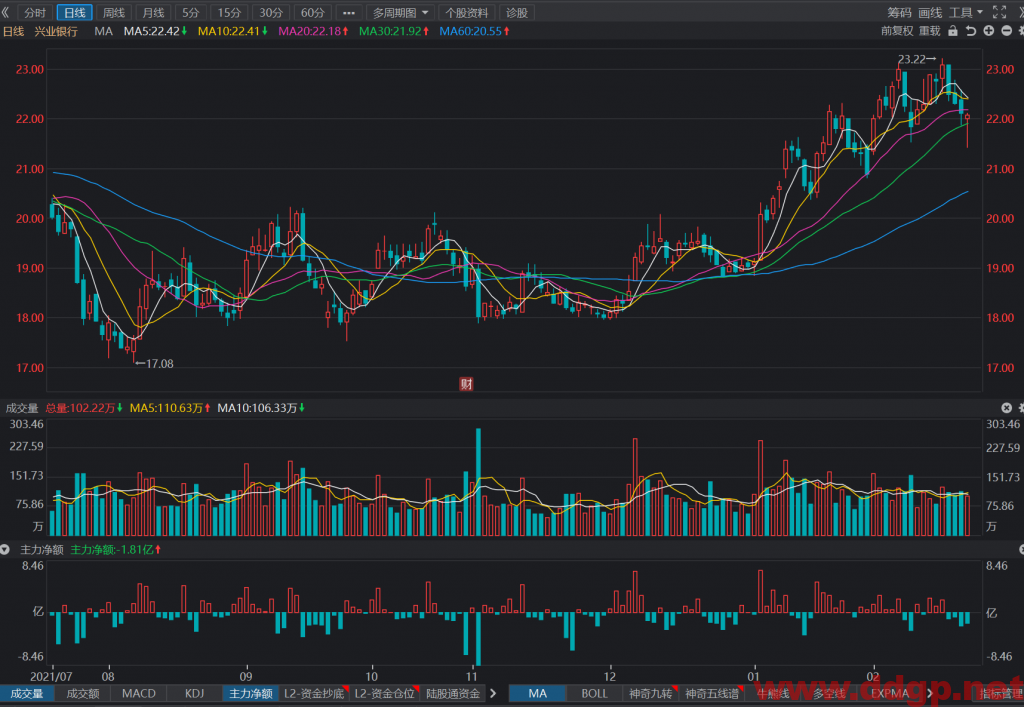Open 个股资料 stock information

click(x=466, y=12)
